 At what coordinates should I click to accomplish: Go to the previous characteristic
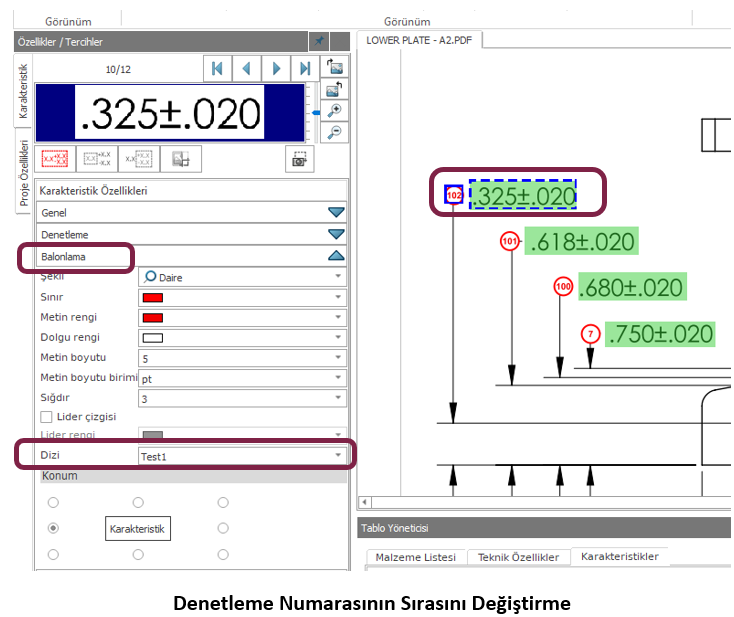pyautogui.click(x=246, y=69)
